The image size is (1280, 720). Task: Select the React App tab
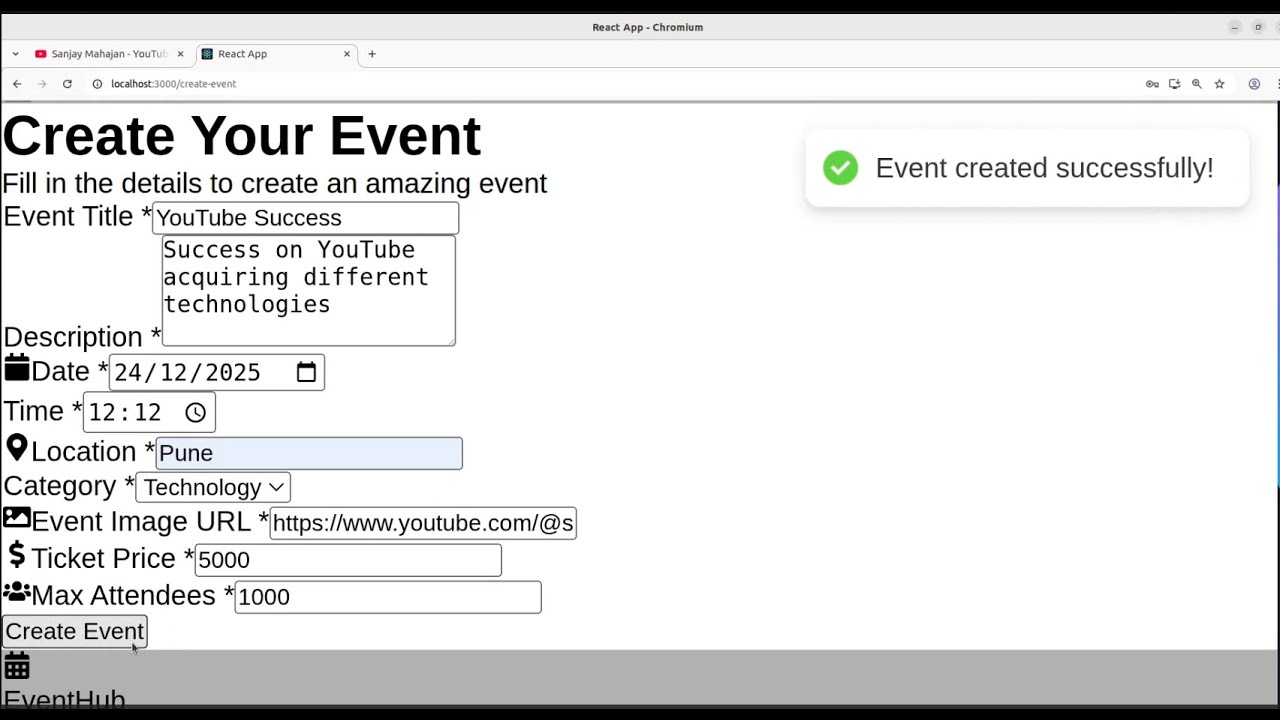[x=277, y=54]
